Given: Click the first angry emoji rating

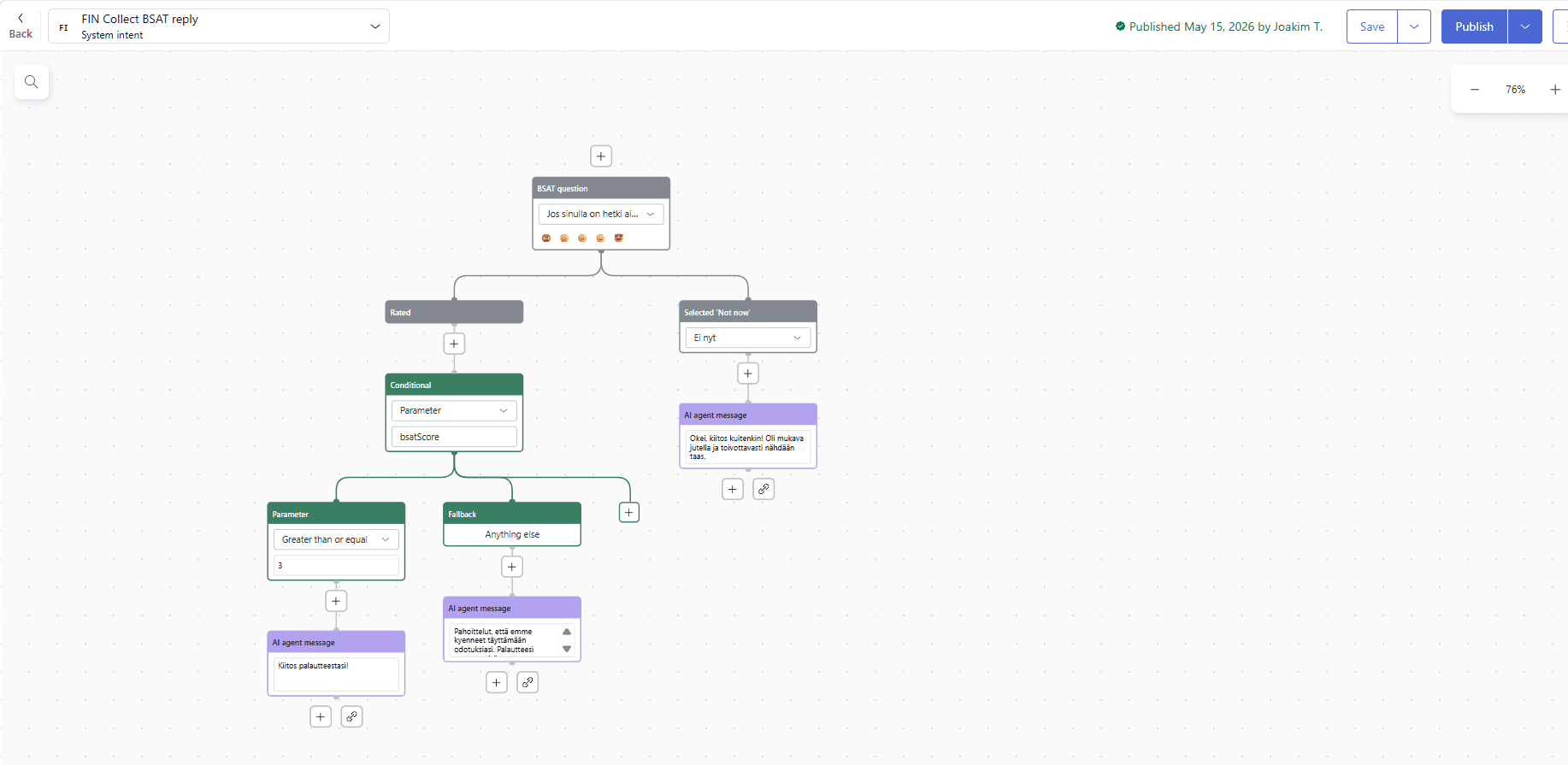Looking at the screenshot, I should point(546,238).
